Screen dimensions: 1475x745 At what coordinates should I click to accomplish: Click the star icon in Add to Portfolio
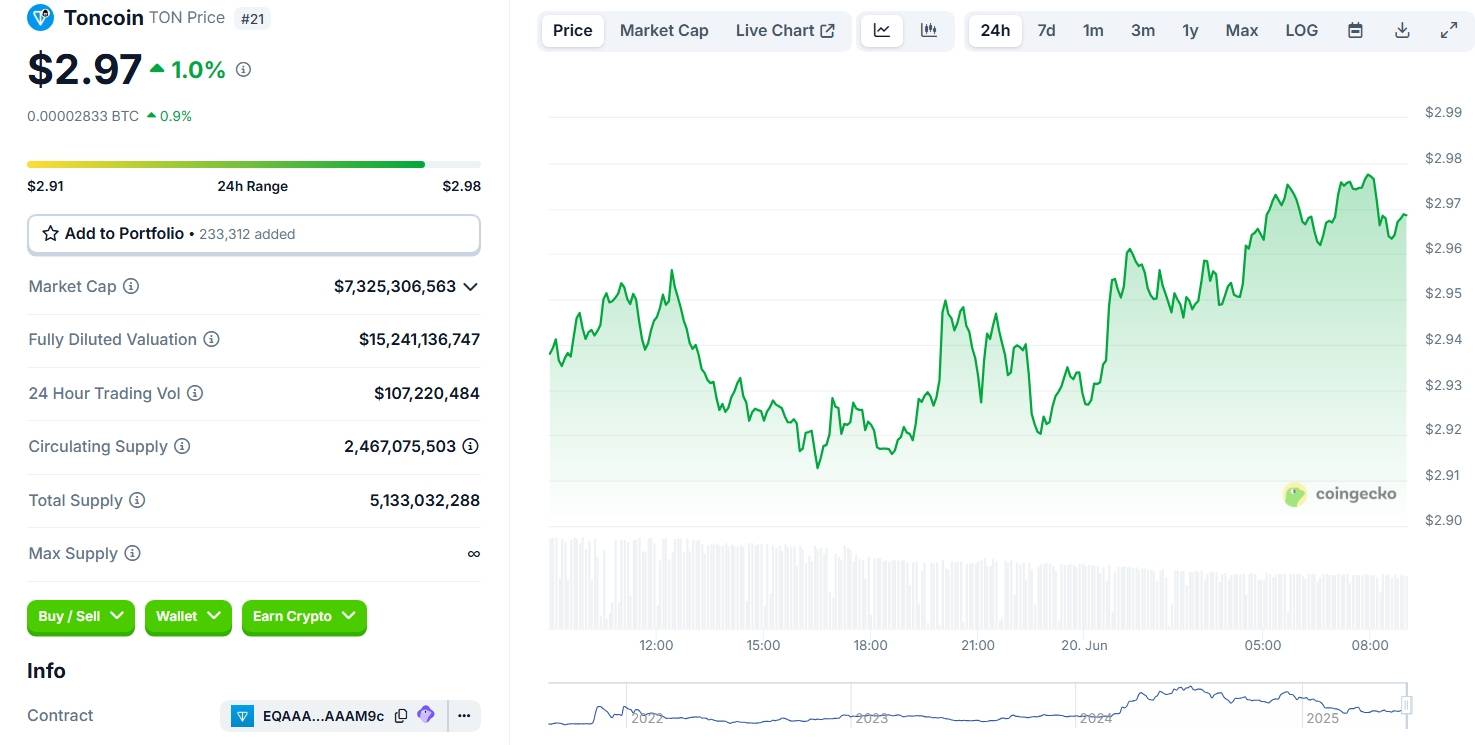pyautogui.click(x=50, y=233)
